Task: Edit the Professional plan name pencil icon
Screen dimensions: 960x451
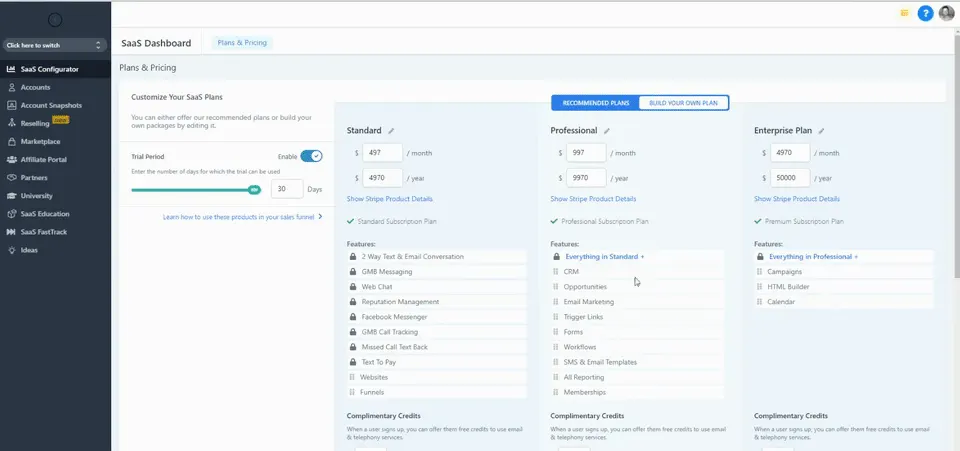Action: (607, 130)
